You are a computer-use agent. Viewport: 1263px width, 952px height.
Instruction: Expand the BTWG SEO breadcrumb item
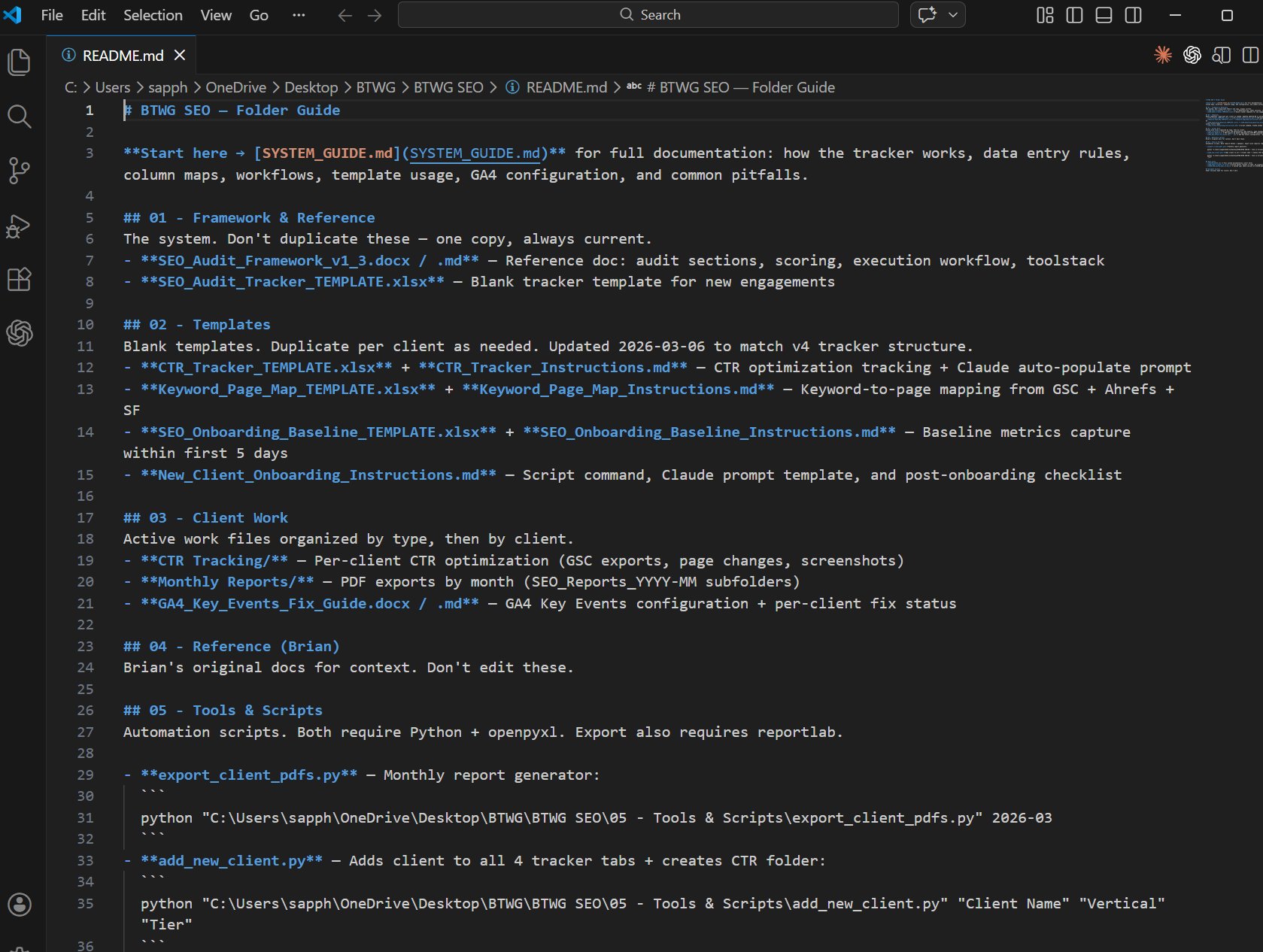point(448,87)
